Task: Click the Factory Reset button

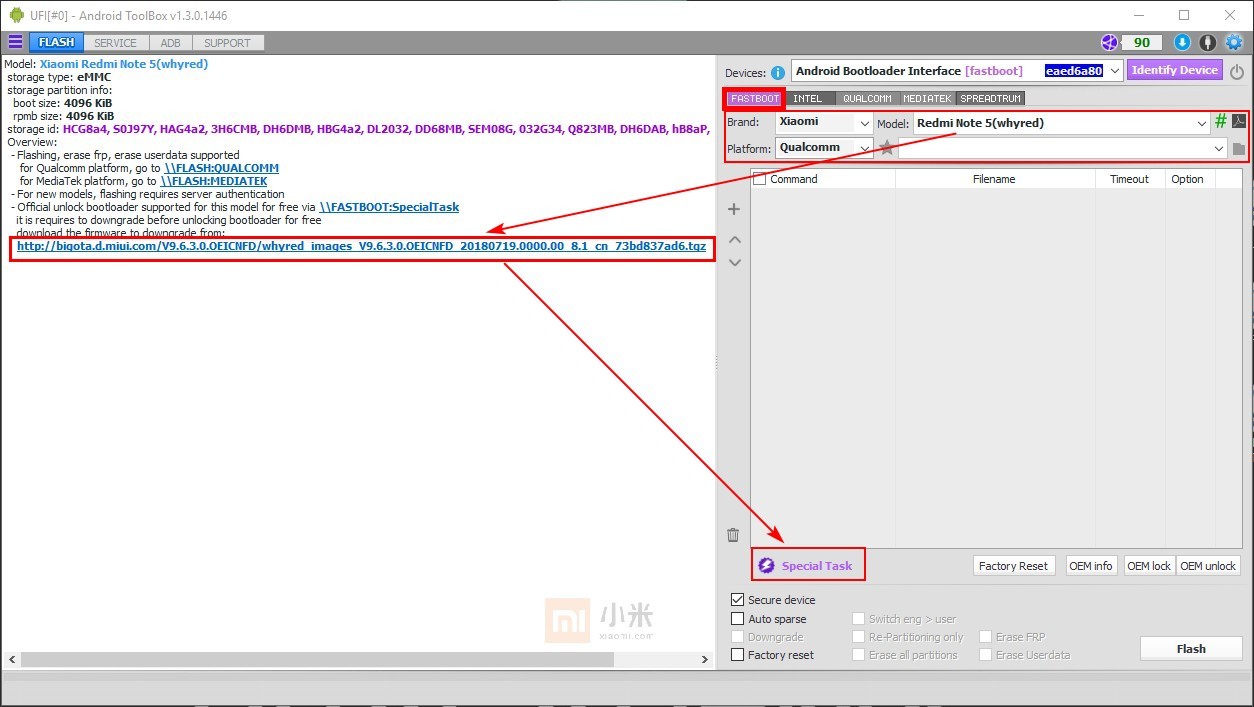Action: (1013, 566)
